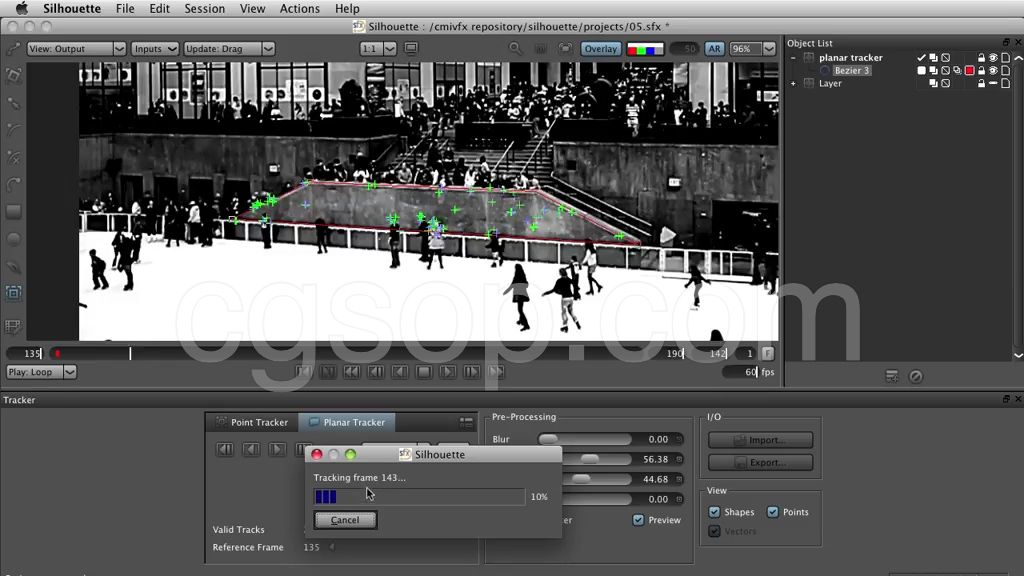Open the Update: Drag dropdown

click(229, 49)
